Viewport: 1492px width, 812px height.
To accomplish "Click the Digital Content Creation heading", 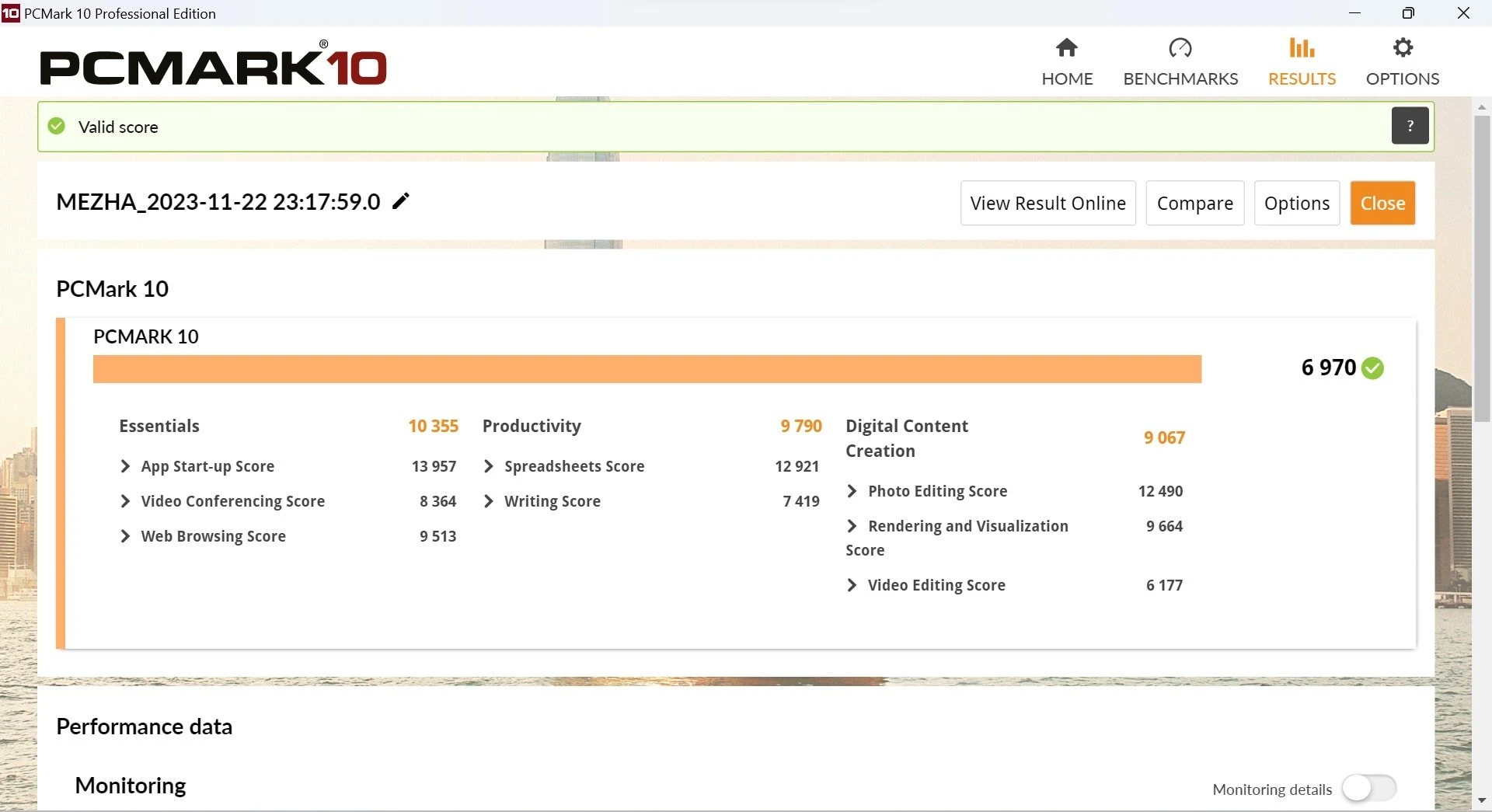I will [x=907, y=438].
